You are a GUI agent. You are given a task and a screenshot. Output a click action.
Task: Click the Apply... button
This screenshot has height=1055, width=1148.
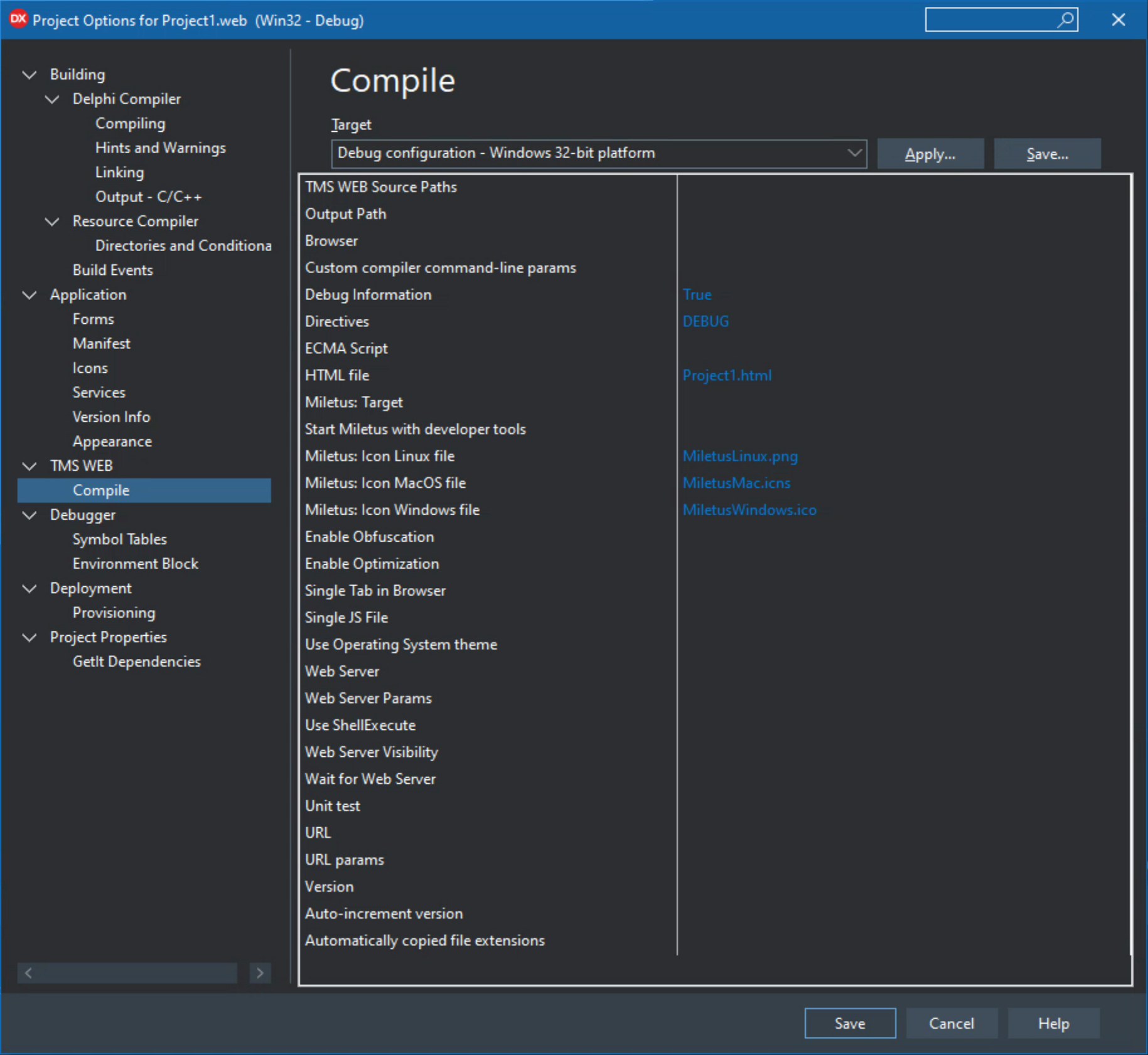(930, 154)
